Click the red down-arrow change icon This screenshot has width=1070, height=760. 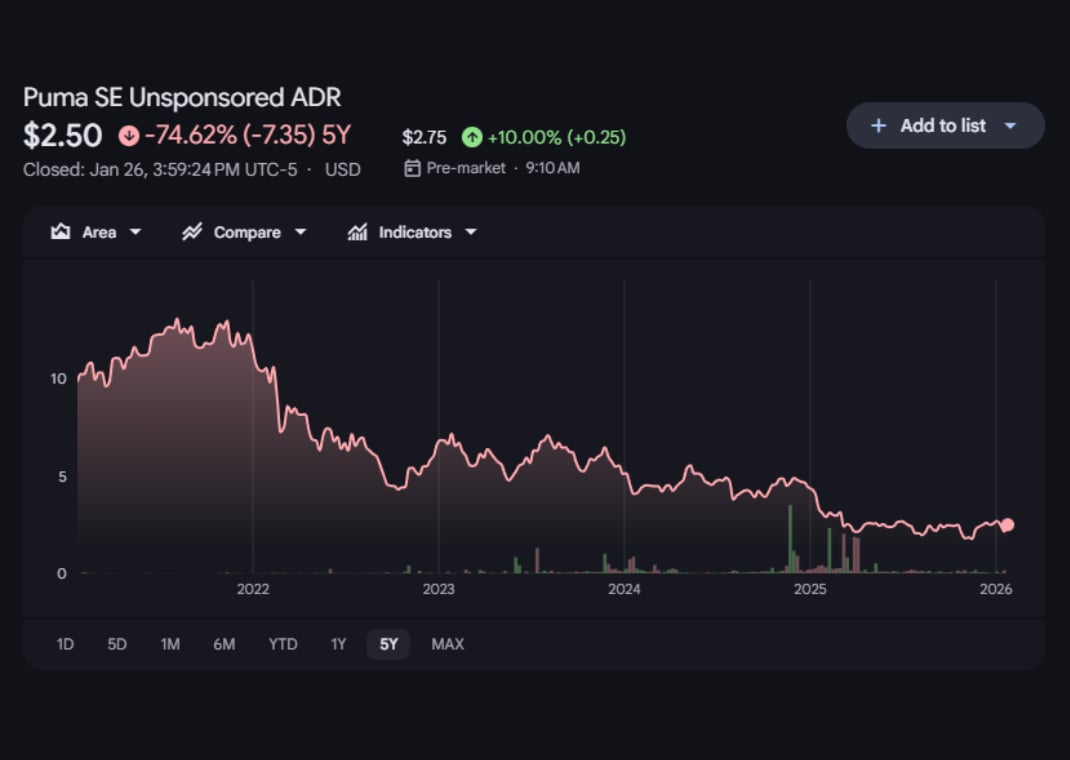pos(128,135)
